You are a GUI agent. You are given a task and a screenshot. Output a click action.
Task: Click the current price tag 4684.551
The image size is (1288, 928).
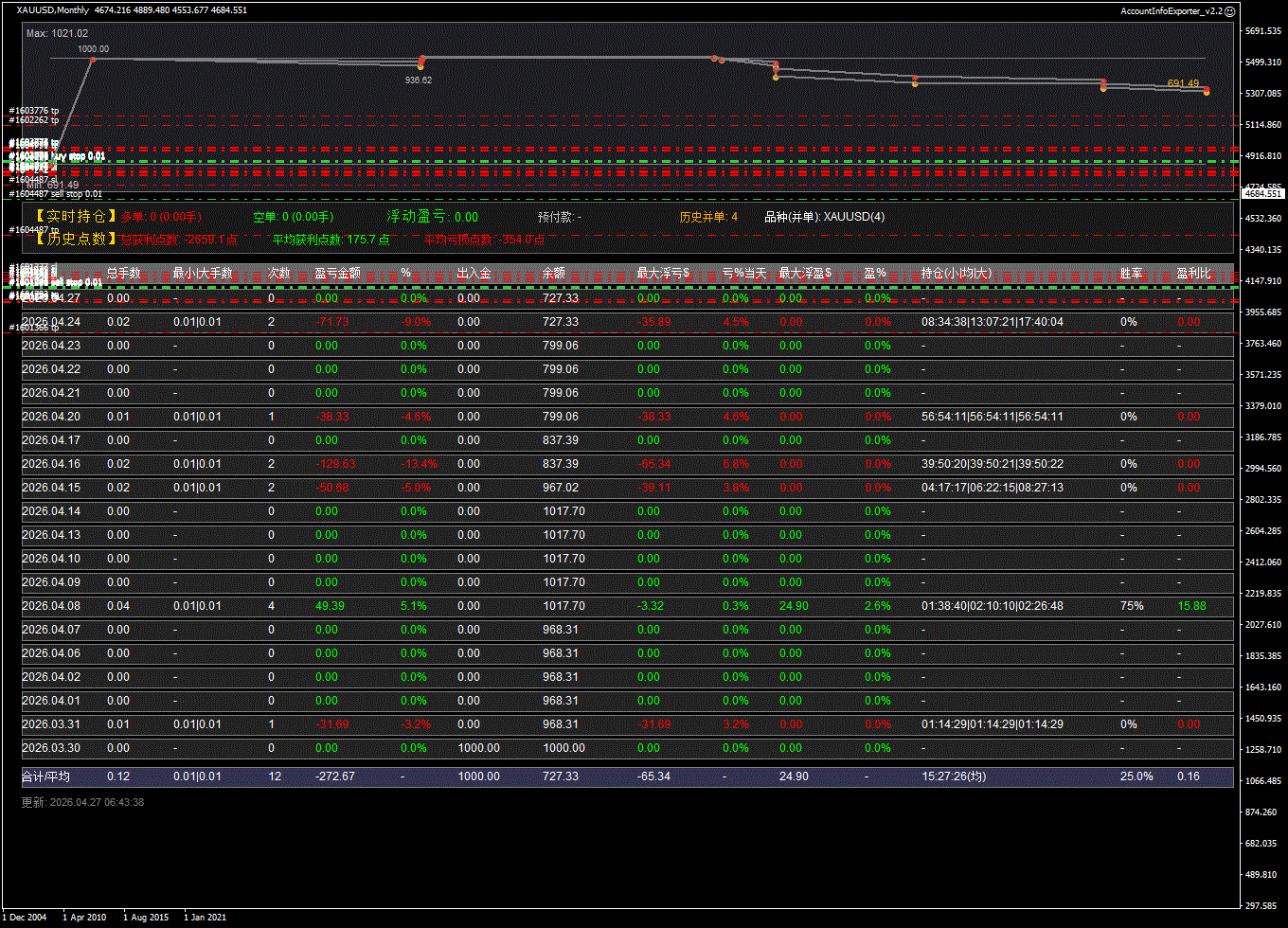(x=1261, y=193)
